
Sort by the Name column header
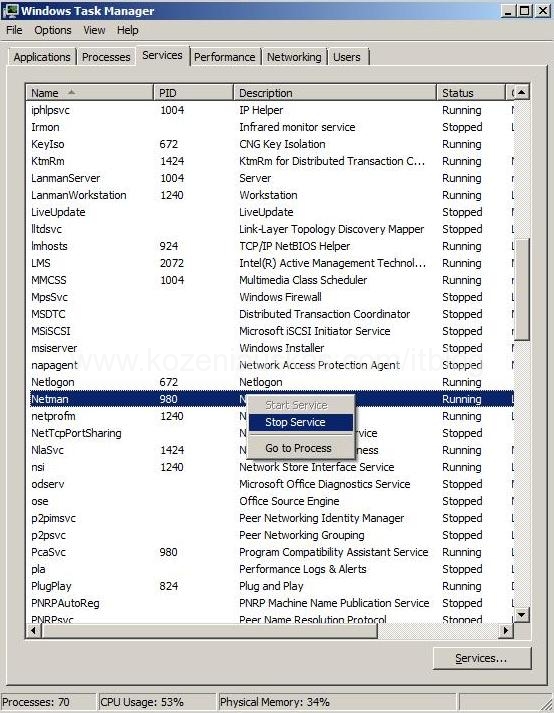[x=90, y=93]
